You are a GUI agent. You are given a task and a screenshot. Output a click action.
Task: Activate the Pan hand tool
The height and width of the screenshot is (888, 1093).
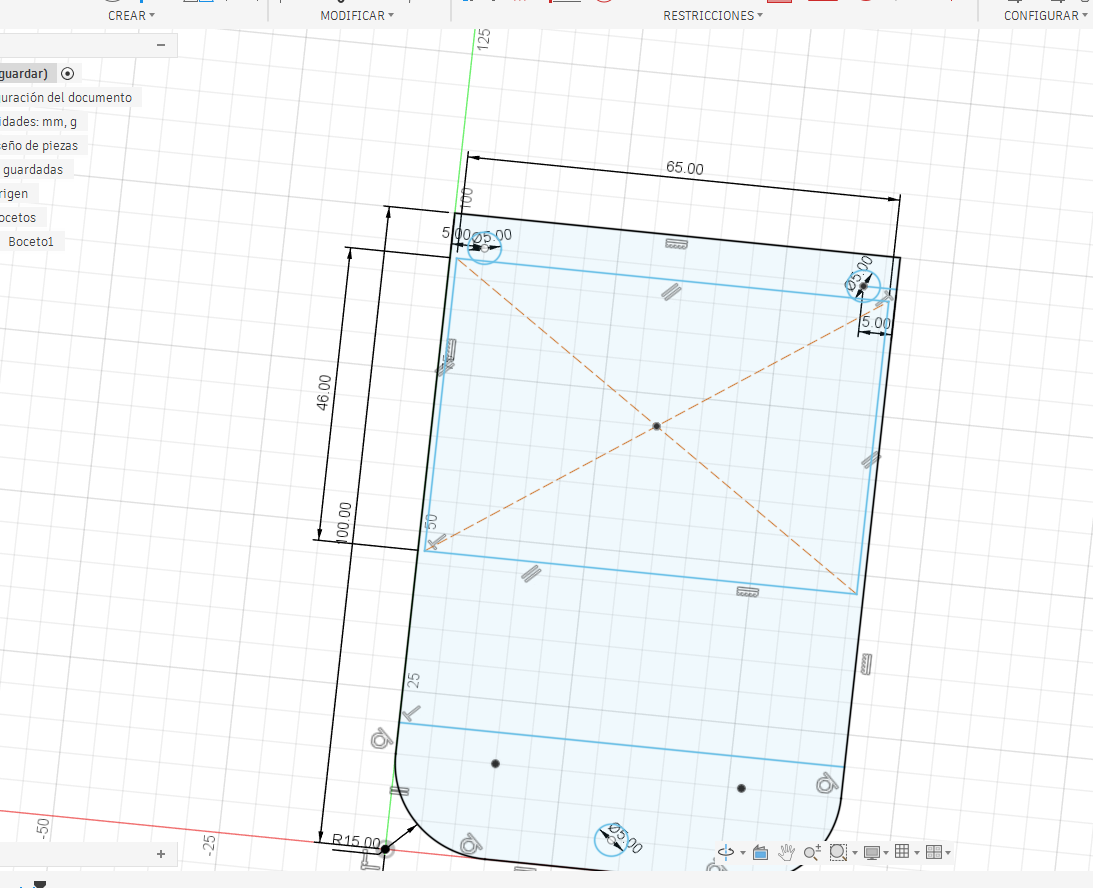[786, 852]
